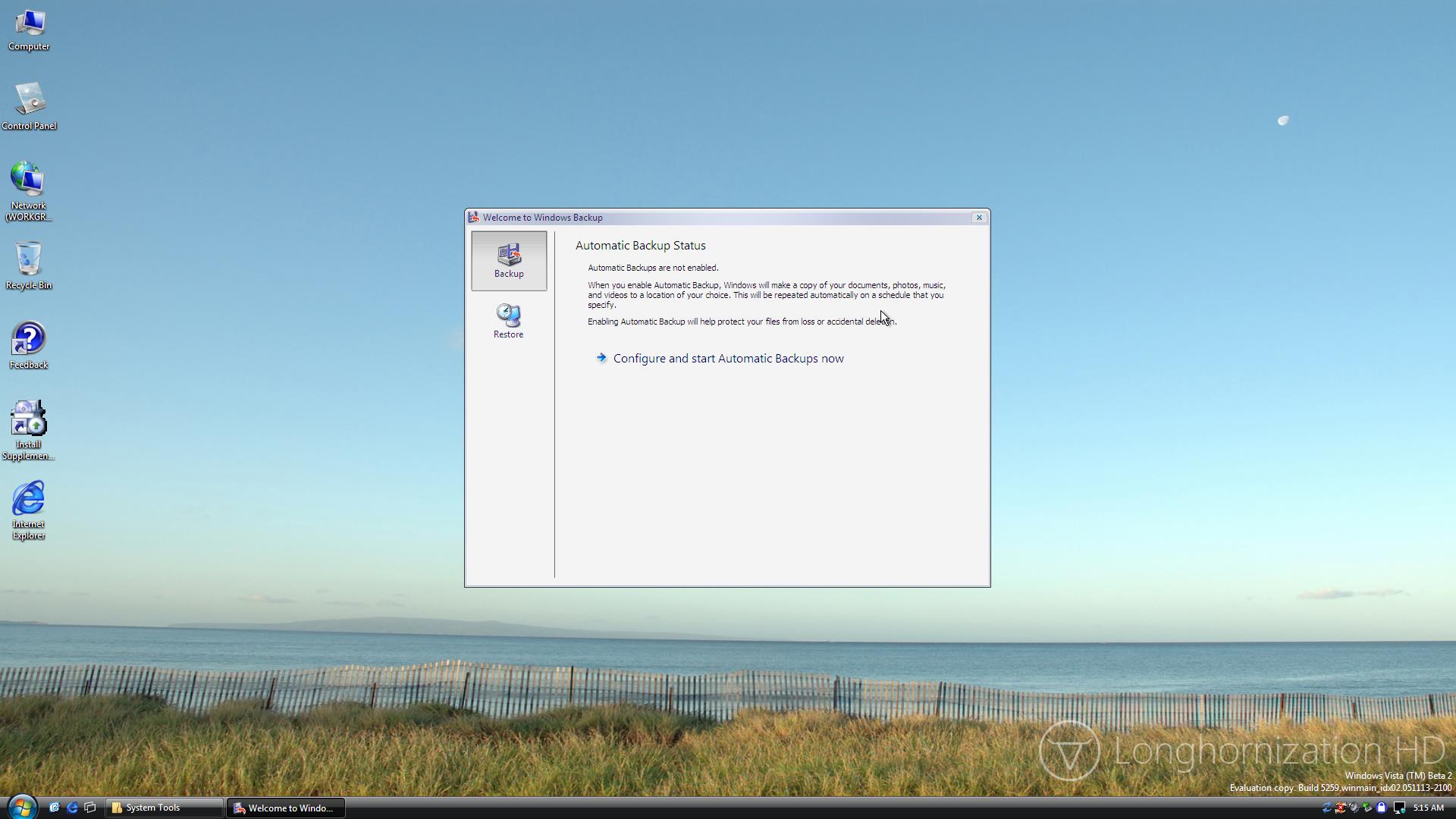This screenshot has width=1456, height=819.
Task: Click the taskbar clock showing 5:15 AM
Action: (1428, 808)
